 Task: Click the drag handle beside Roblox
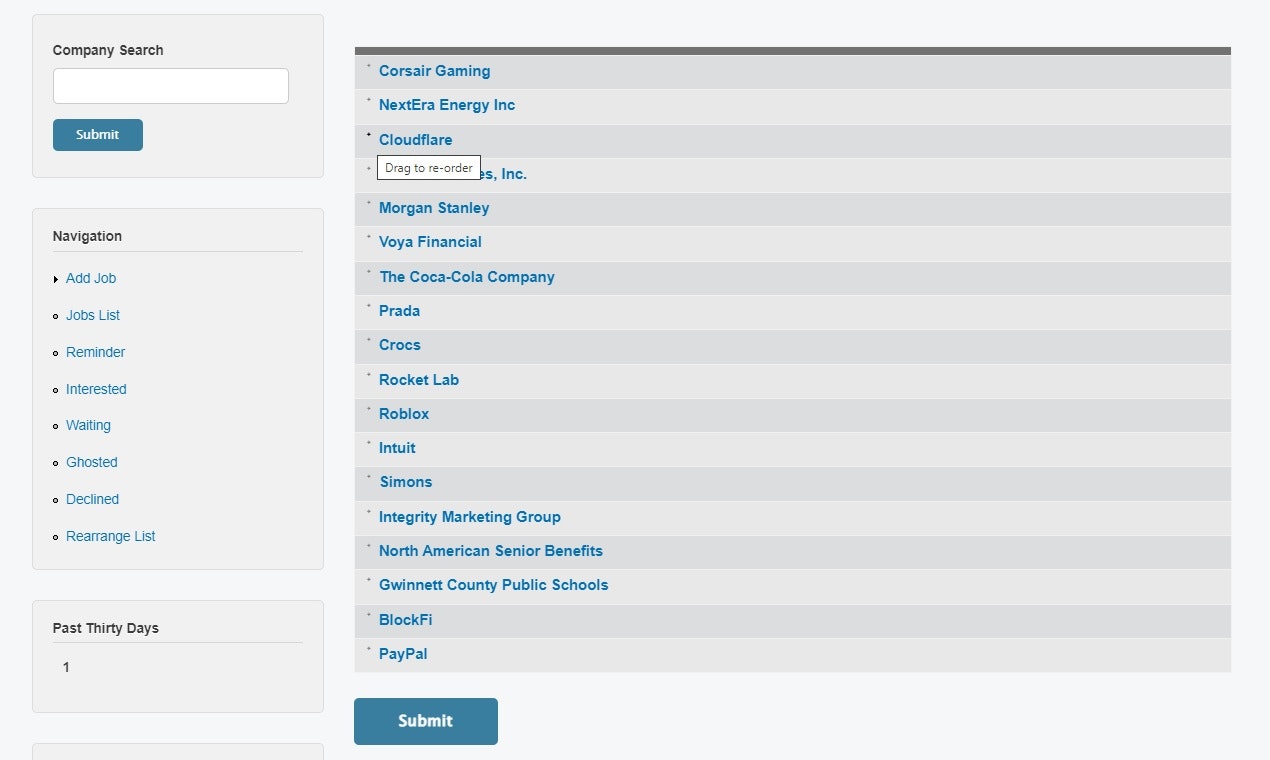(x=368, y=408)
